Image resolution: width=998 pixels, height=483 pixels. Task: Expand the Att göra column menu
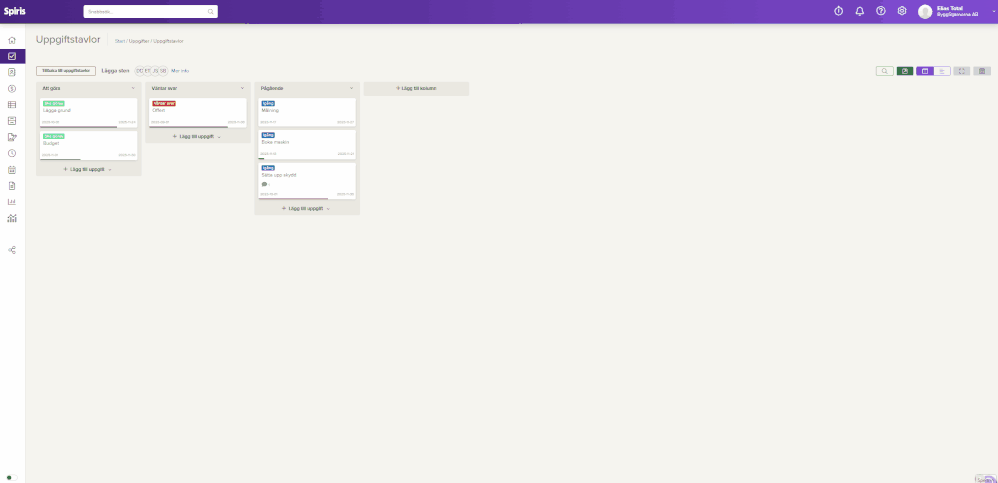coord(133,88)
